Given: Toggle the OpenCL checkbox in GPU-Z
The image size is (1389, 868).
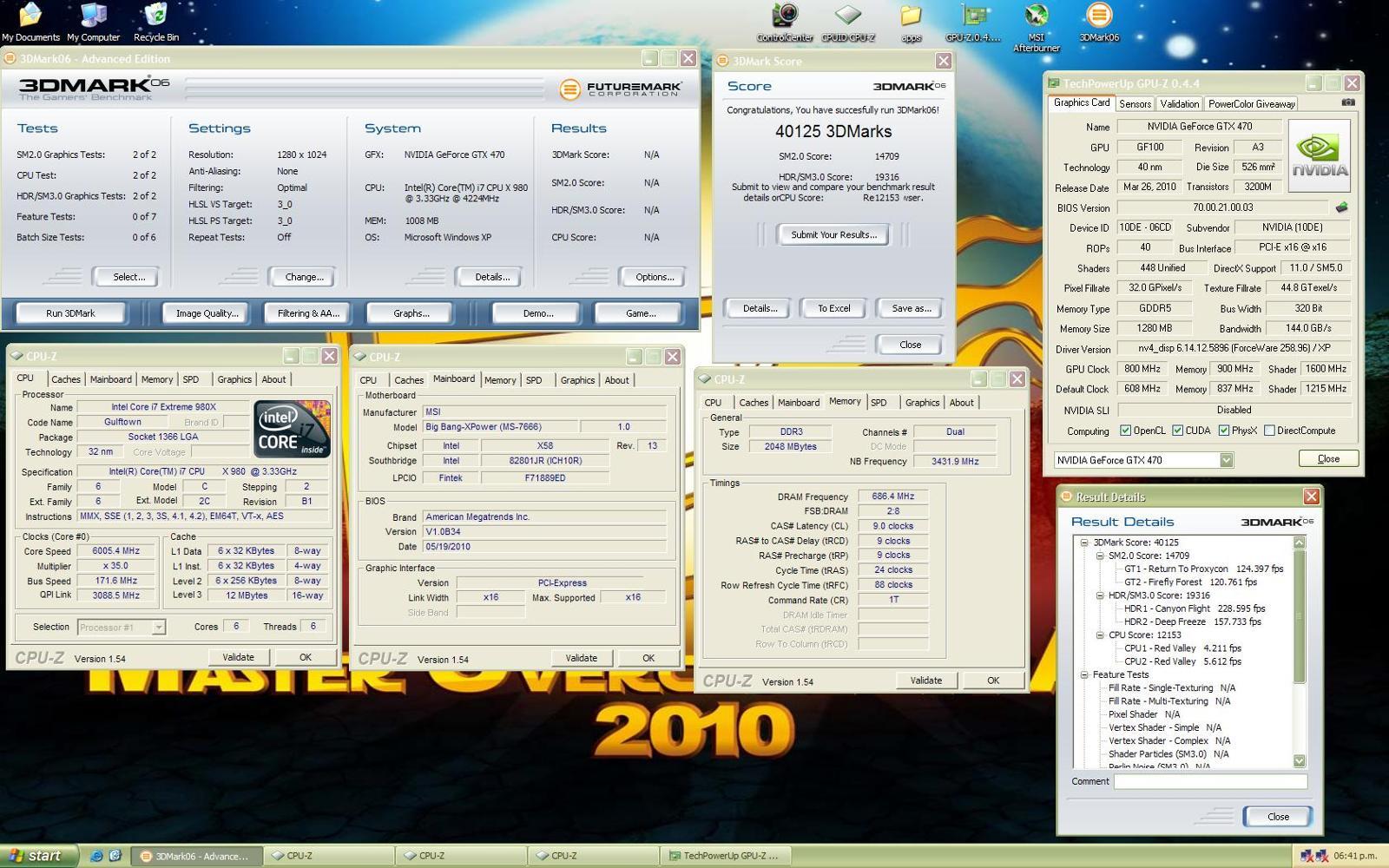Looking at the screenshot, I should (x=1125, y=431).
